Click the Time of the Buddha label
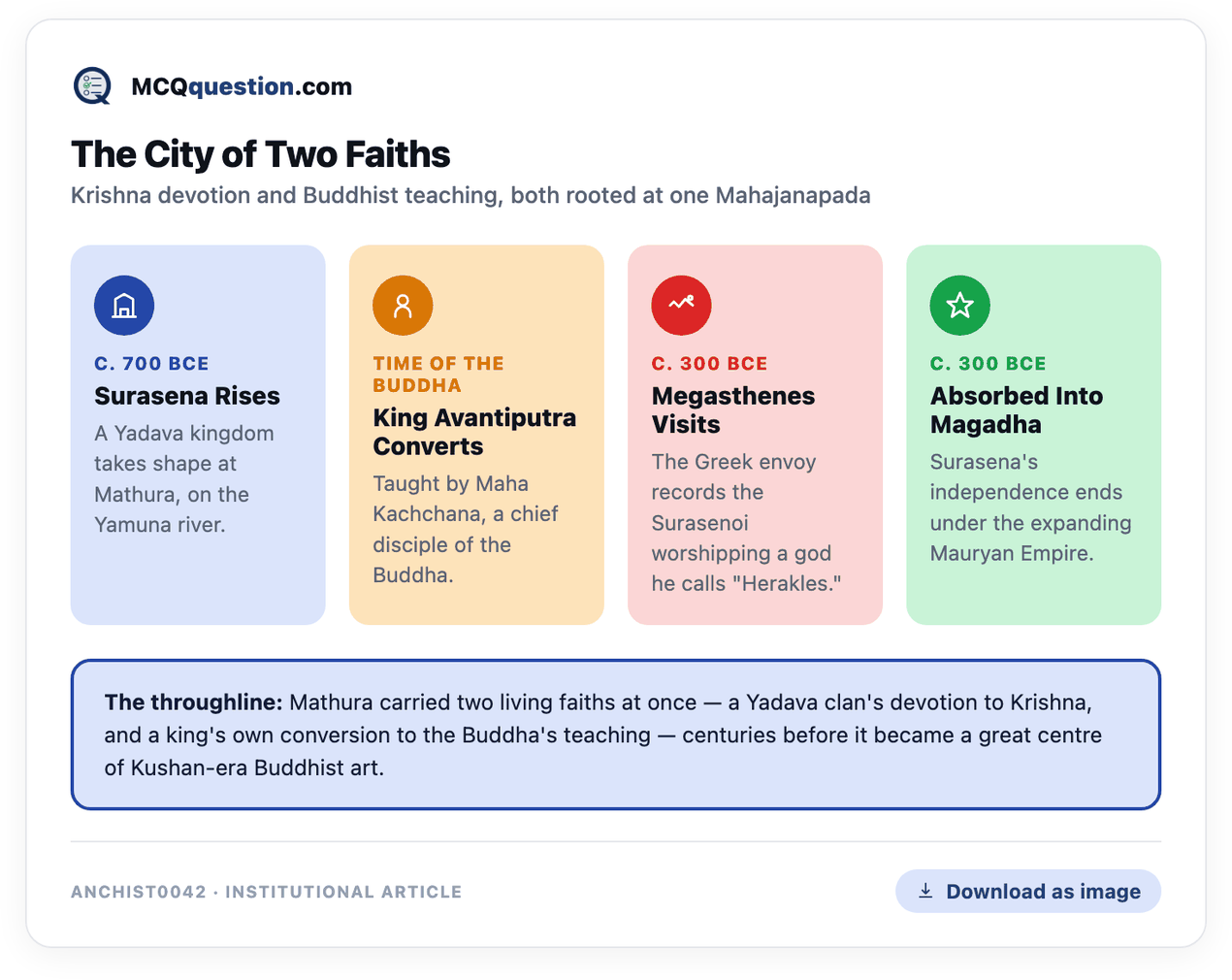 click(438, 375)
